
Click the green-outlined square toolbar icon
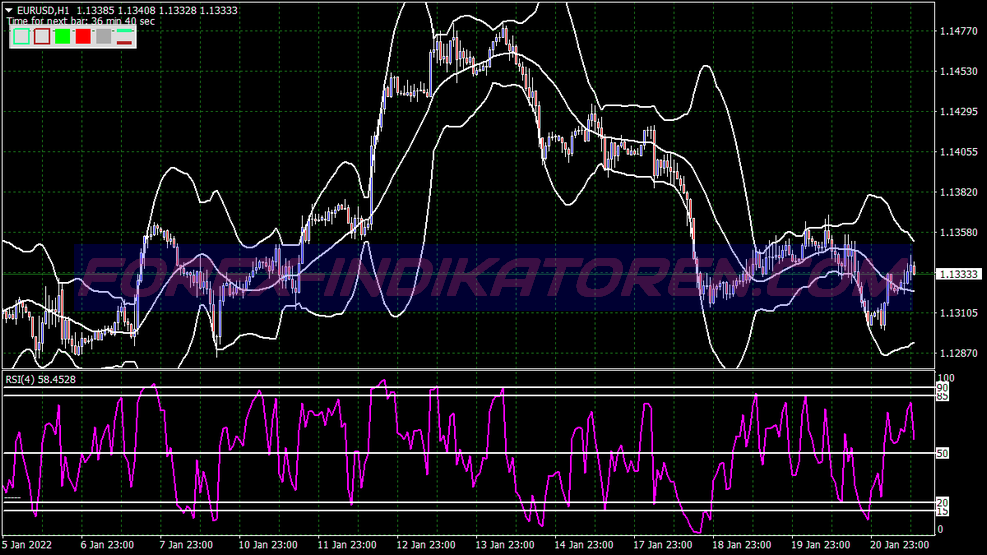coord(21,37)
